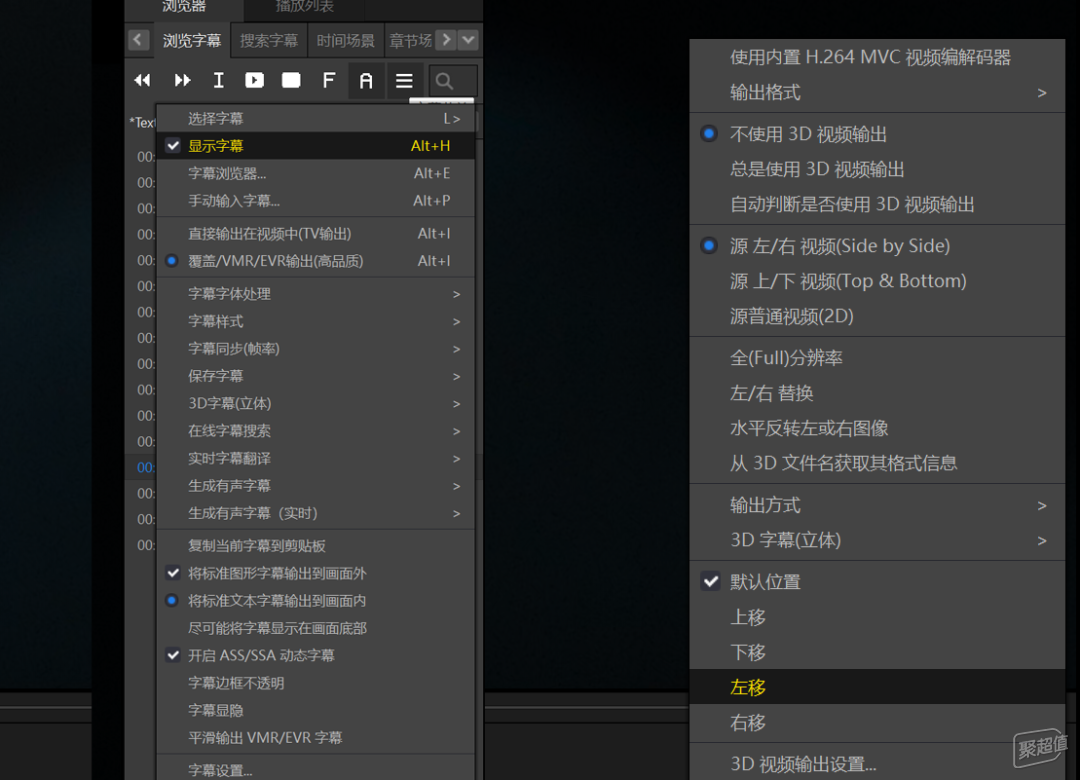Viewport: 1080px width, 780px height.
Task: Open the tab list dropdown arrow
Action: (468, 40)
